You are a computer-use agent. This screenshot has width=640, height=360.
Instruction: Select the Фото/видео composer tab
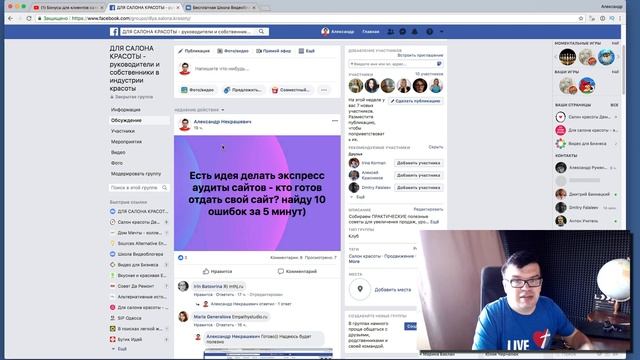point(233,51)
